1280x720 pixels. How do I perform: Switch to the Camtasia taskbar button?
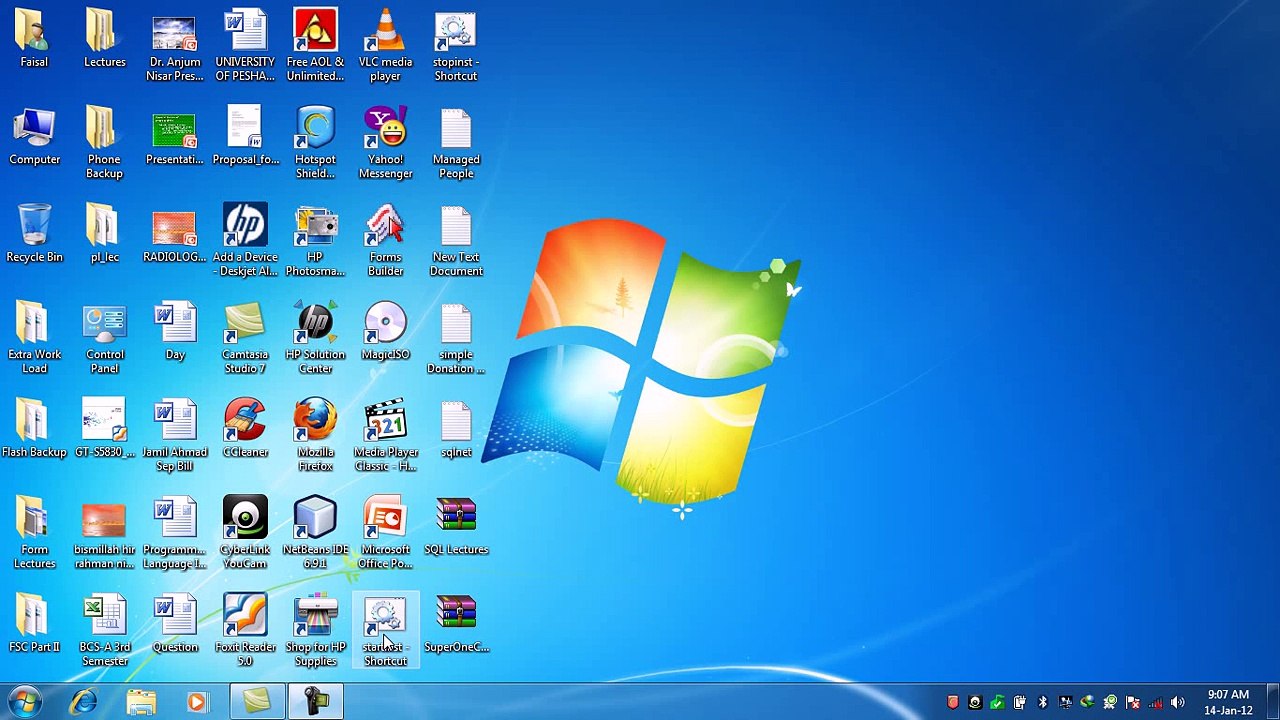click(x=257, y=702)
